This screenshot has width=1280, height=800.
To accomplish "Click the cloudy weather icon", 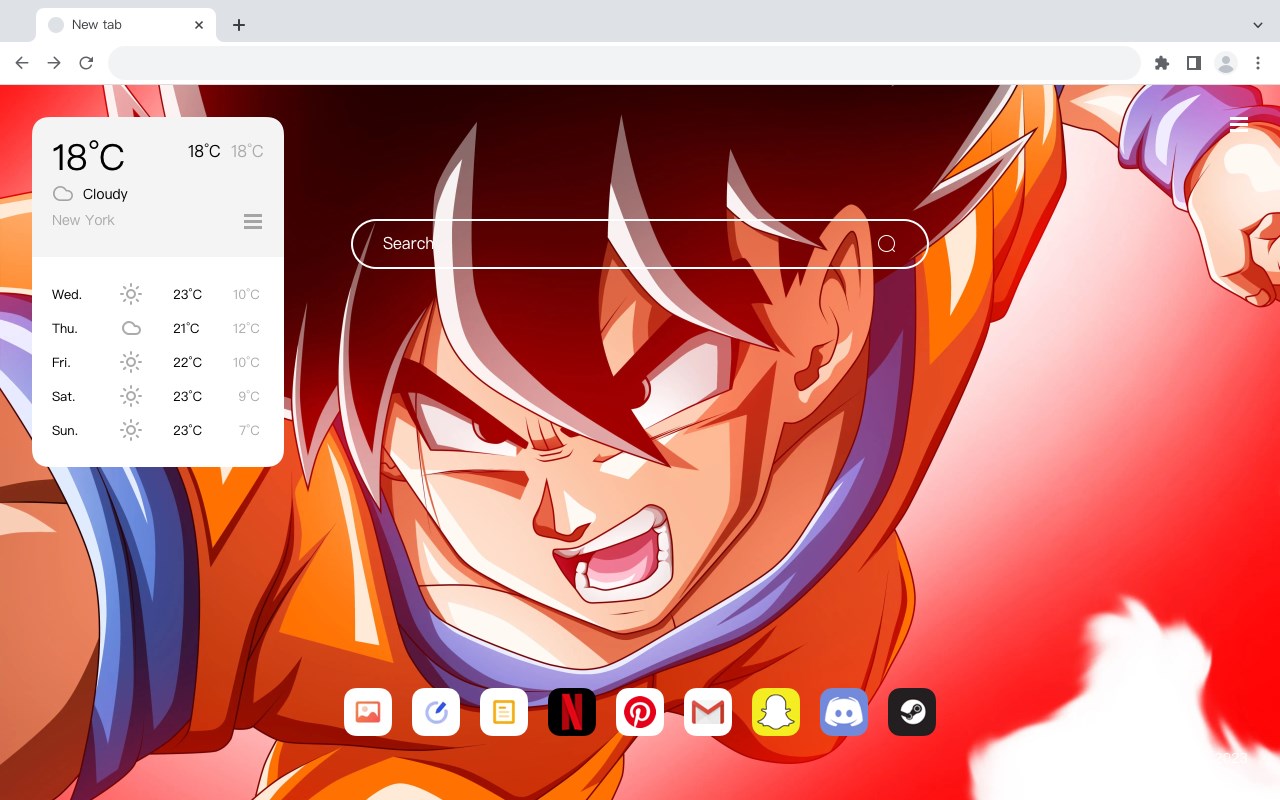I will [x=63, y=194].
